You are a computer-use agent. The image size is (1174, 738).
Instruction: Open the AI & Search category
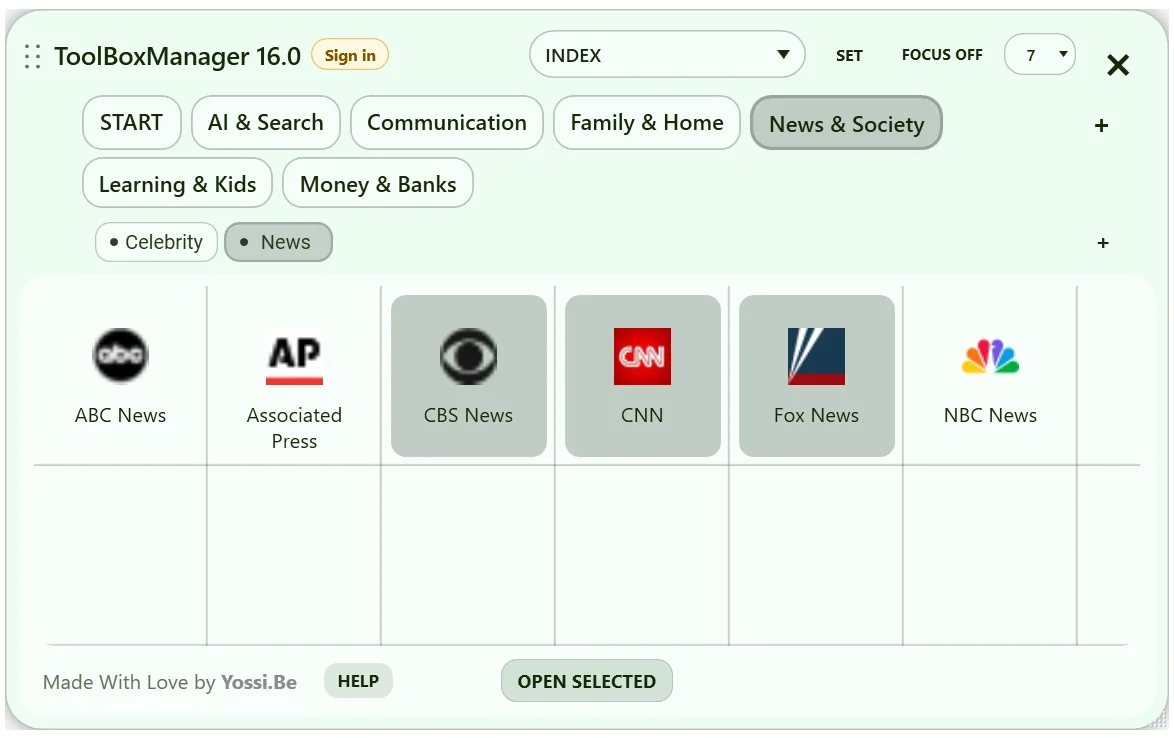[x=266, y=123]
